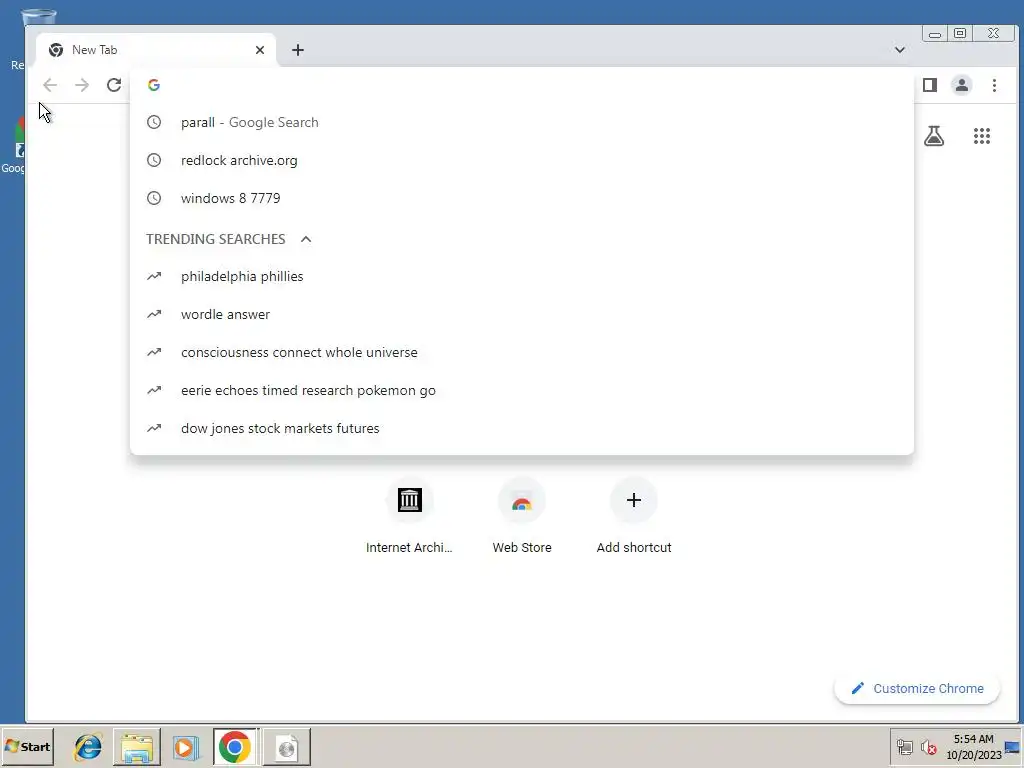
Task: Open a new tab with the plus button
Action: (x=298, y=50)
